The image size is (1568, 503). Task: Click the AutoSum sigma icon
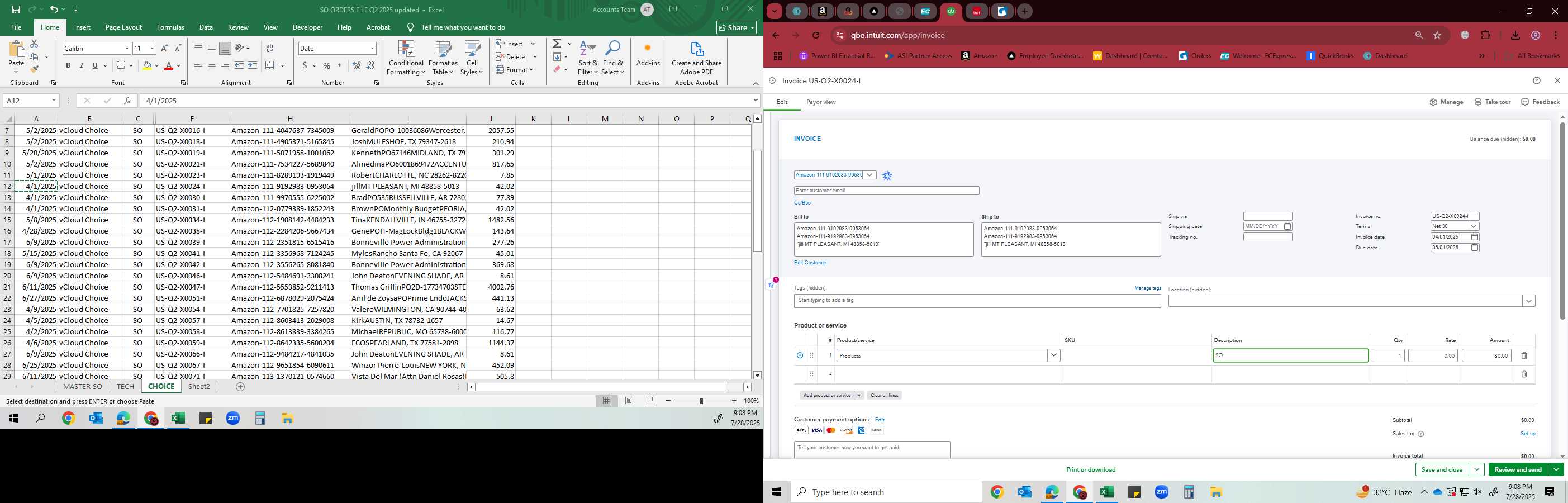click(557, 43)
